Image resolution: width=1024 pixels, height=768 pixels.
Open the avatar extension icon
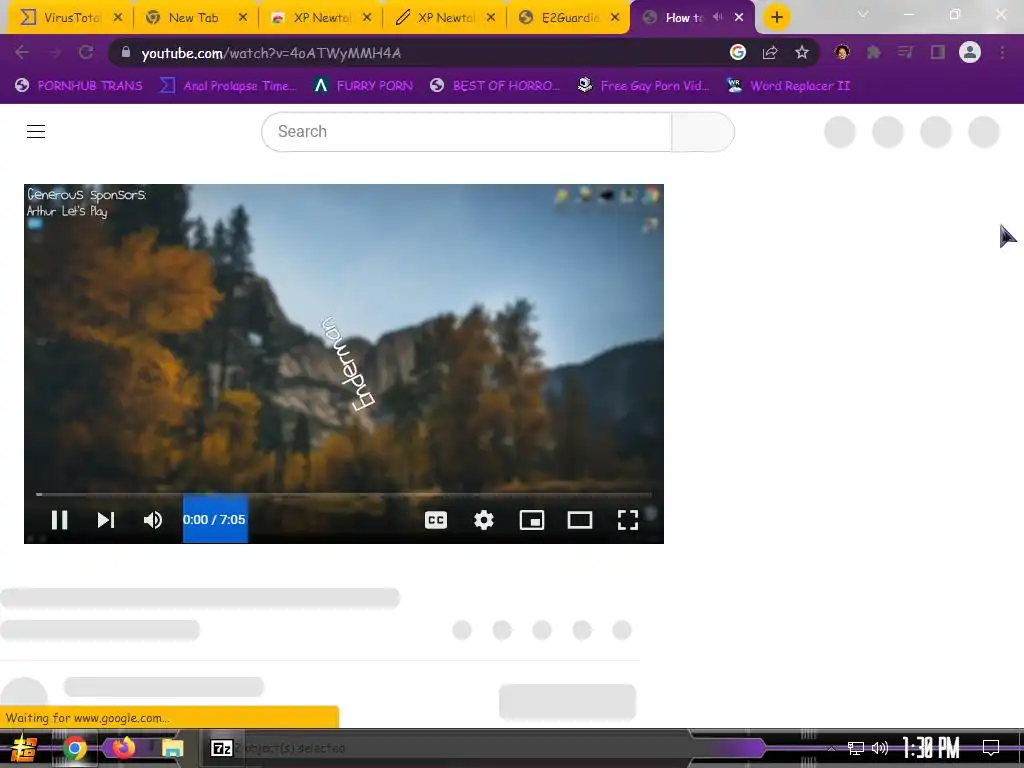(x=842, y=53)
